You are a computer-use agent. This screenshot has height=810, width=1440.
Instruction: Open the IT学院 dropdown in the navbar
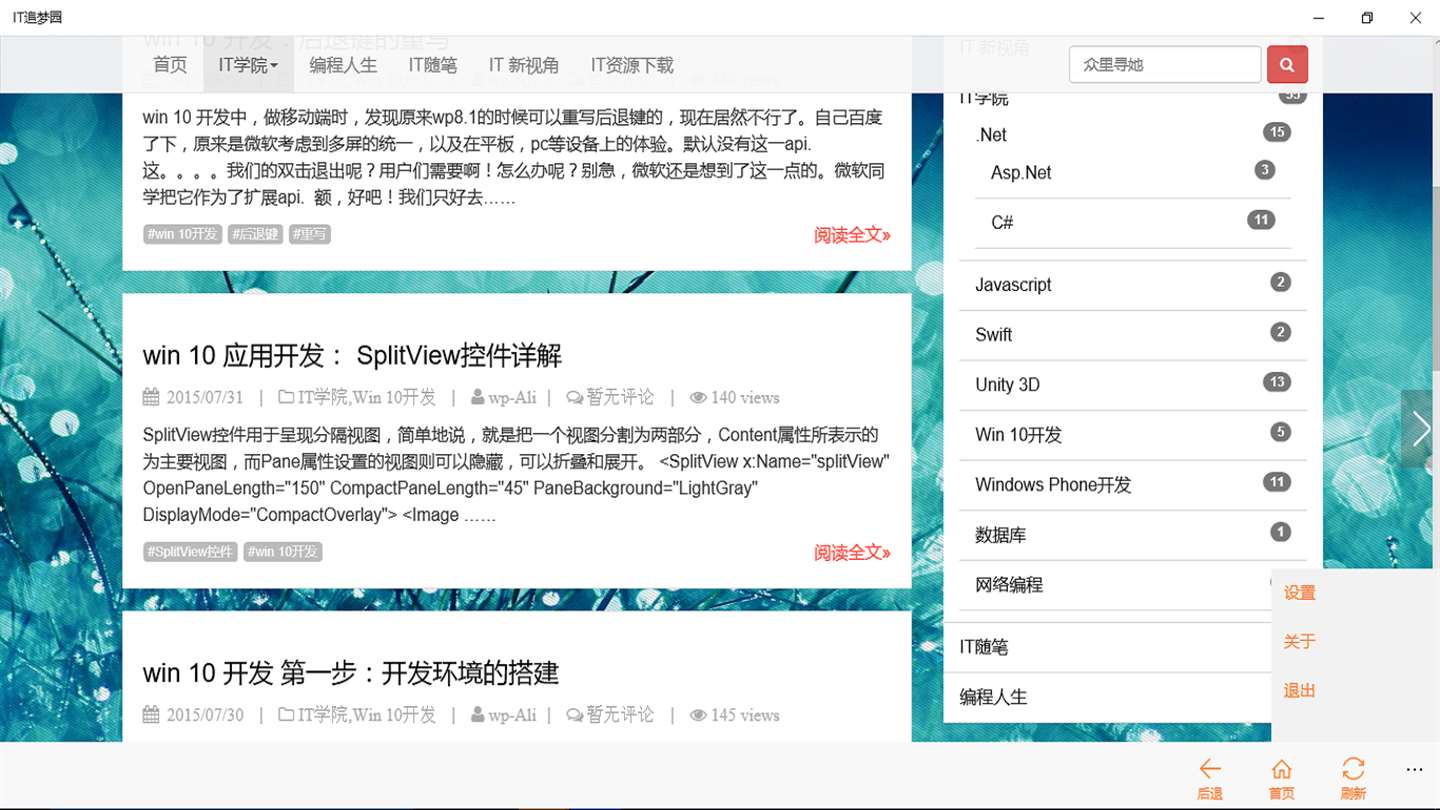click(x=248, y=65)
